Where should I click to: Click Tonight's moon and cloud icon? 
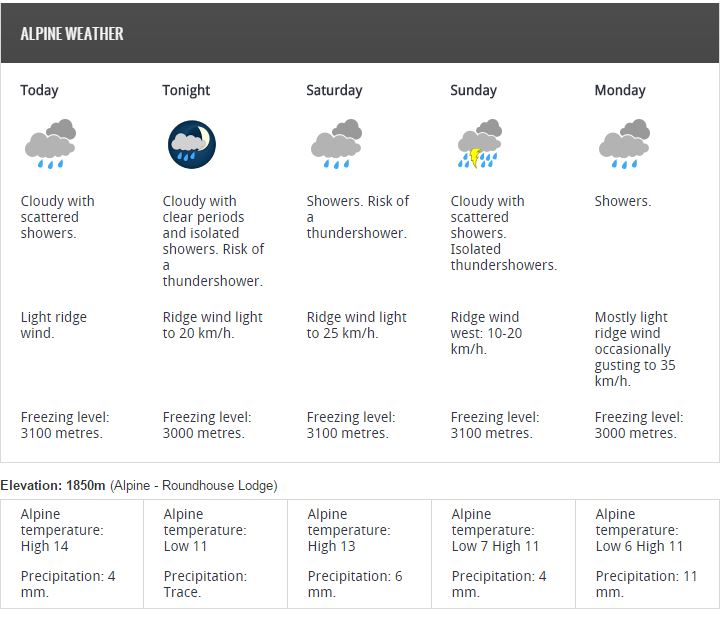[192, 144]
